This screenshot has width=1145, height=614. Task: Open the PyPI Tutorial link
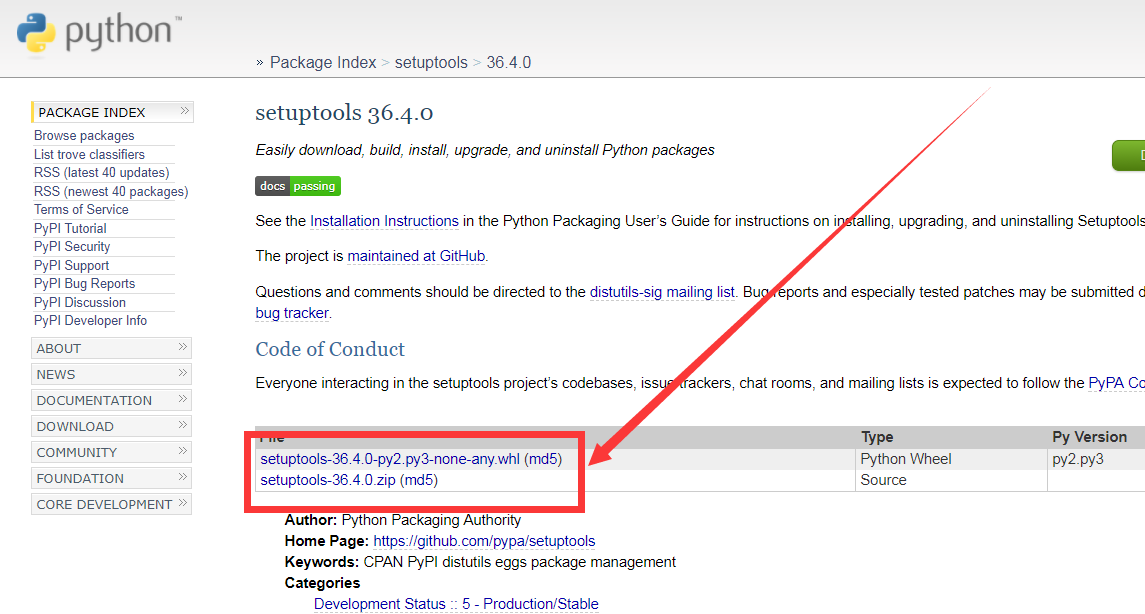(70, 229)
